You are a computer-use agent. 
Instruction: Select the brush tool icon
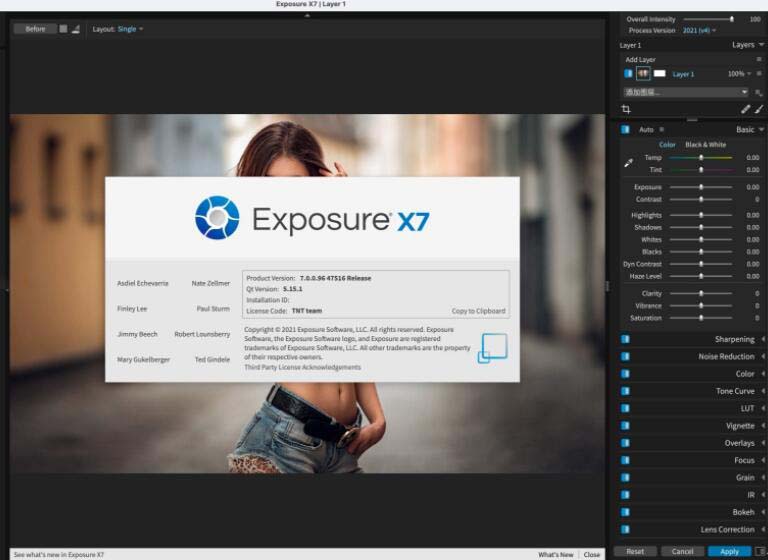[x=759, y=109]
